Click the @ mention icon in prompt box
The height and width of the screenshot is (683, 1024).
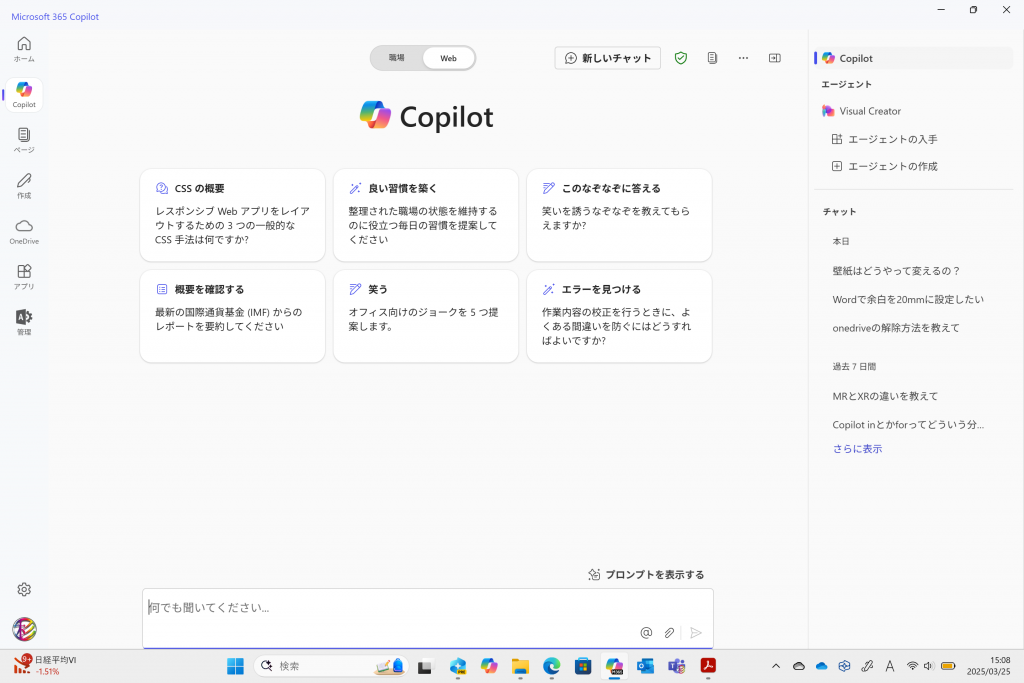[x=646, y=632]
